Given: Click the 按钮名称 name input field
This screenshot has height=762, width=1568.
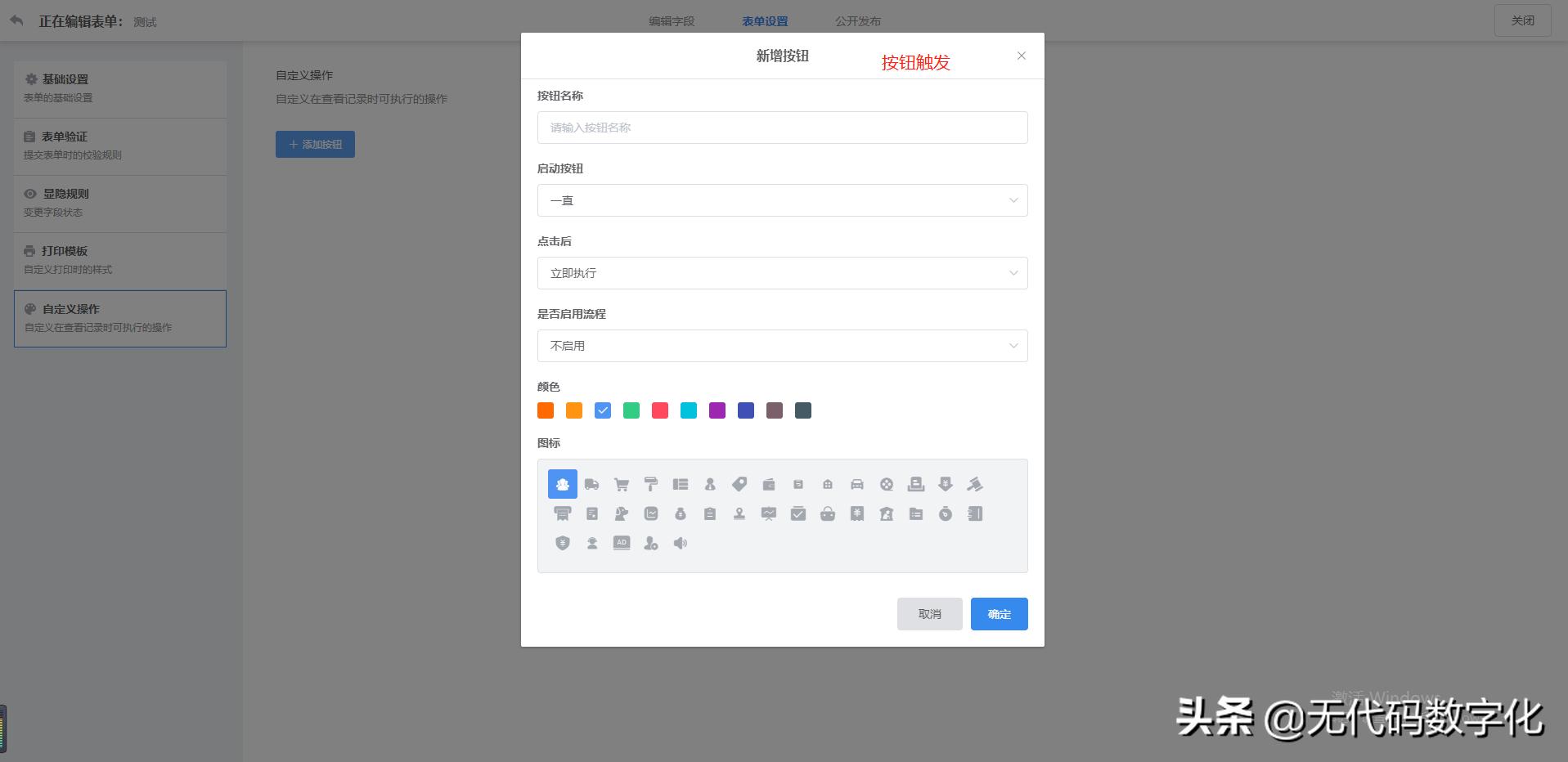Looking at the screenshot, I should [781, 127].
